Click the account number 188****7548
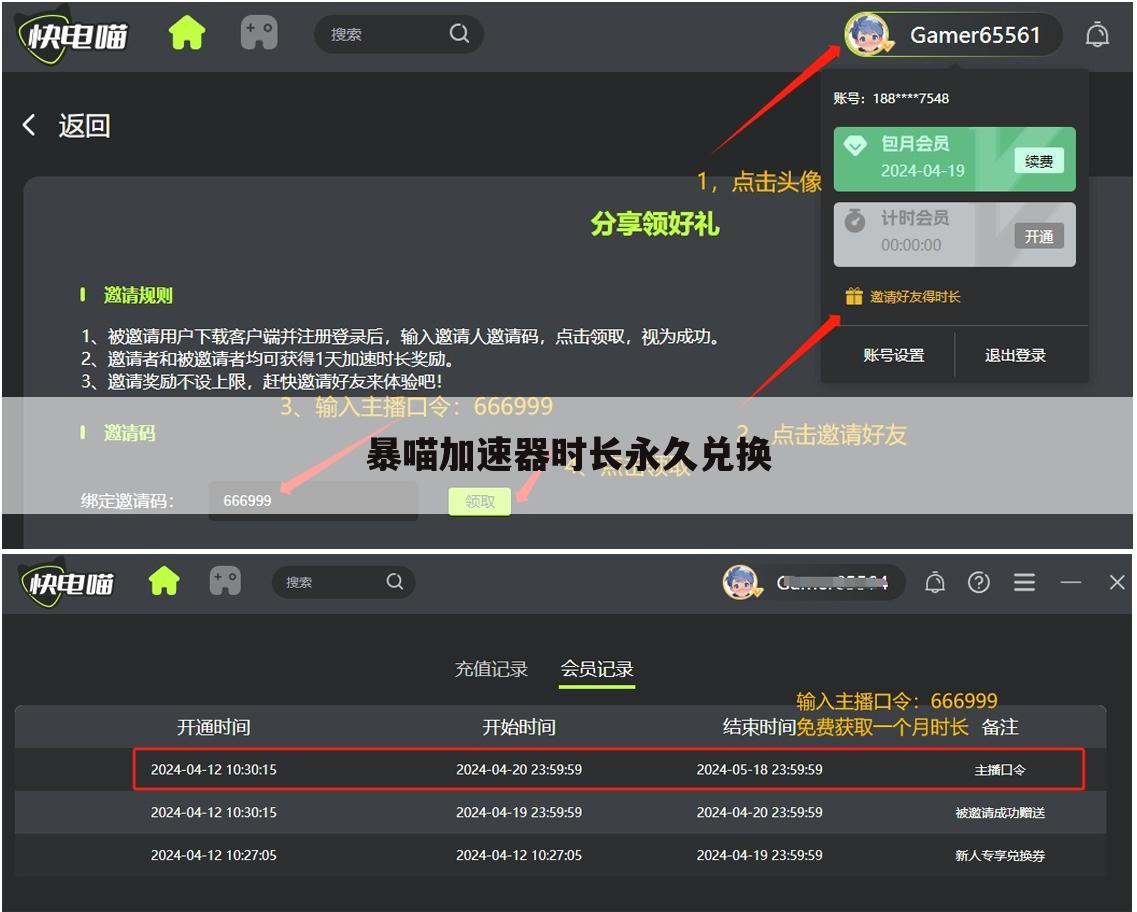The image size is (1137, 912). 911,99
